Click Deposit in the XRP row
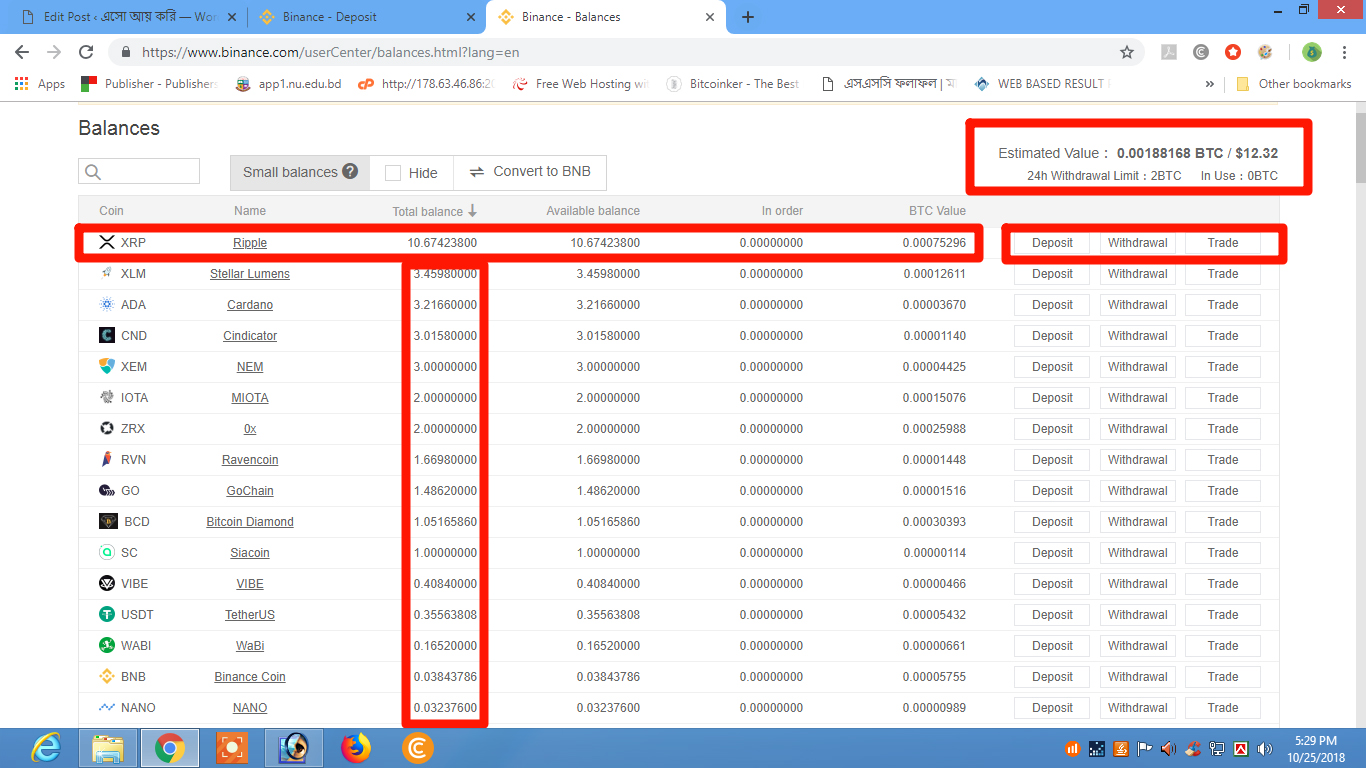The image size is (1366, 768). [1052, 243]
